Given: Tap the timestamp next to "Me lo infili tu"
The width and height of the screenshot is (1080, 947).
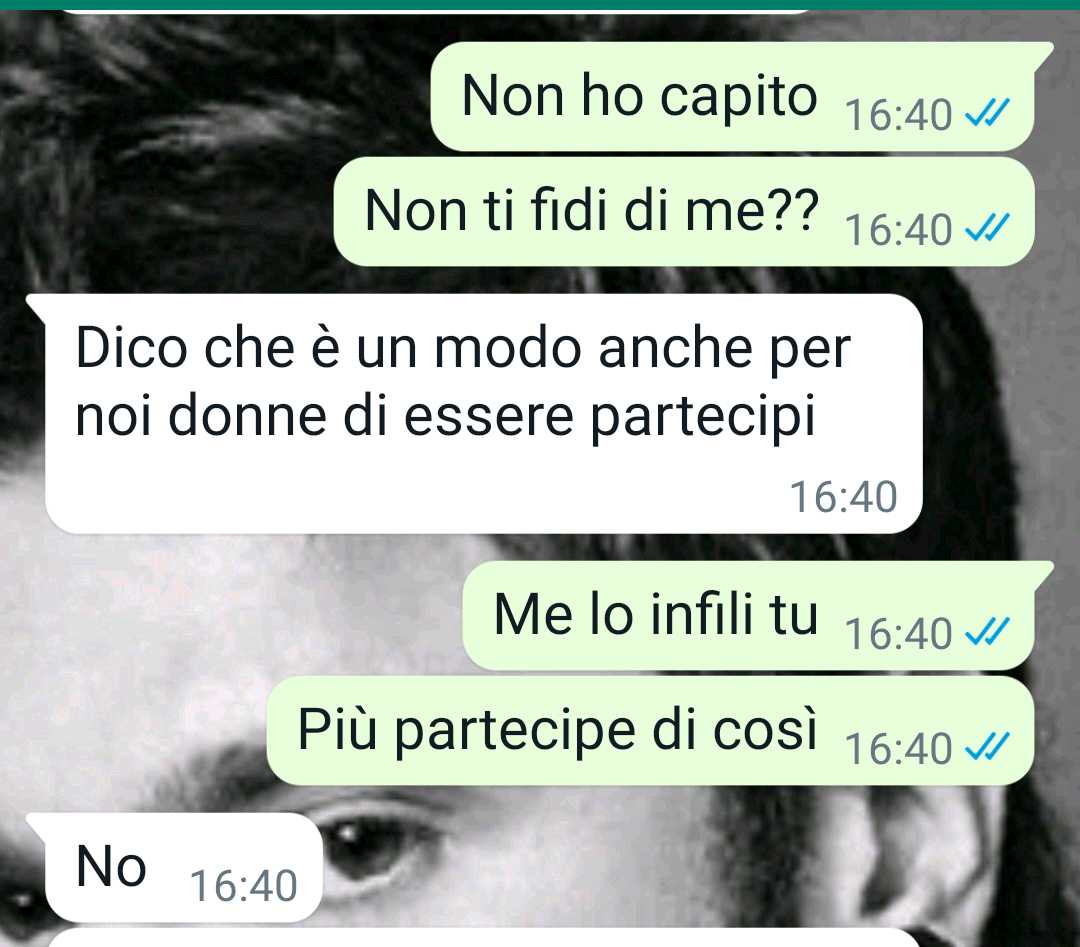Looking at the screenshot, I should point(898,634).
